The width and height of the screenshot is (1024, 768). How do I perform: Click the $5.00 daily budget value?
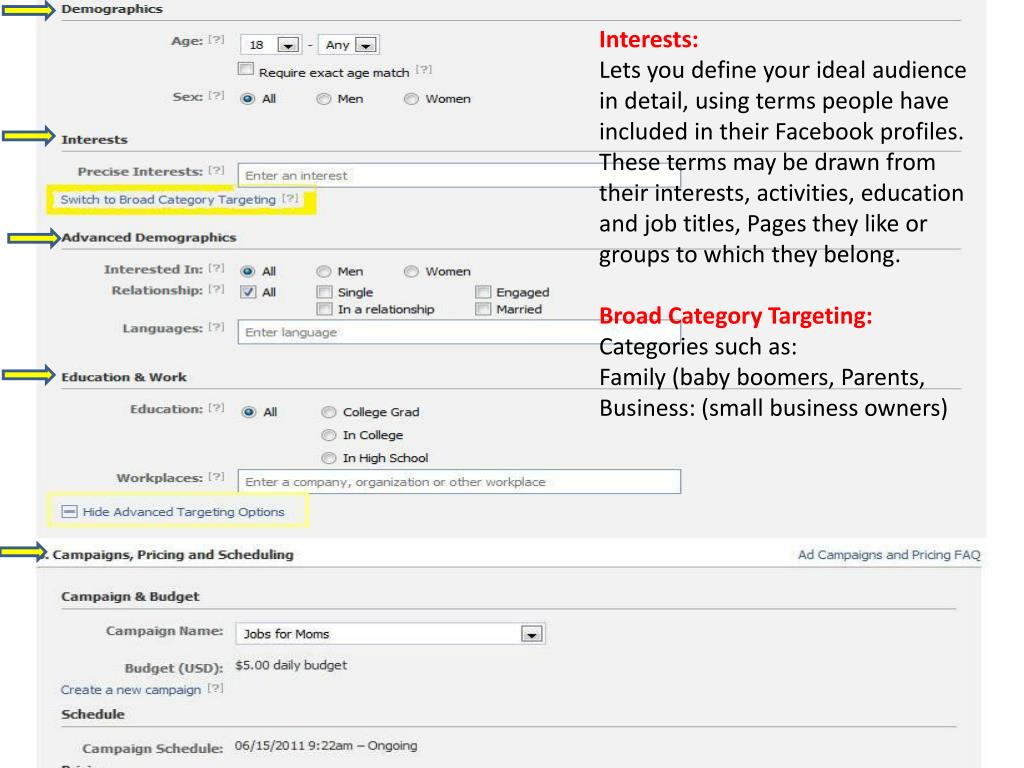(x=291, y=665)
